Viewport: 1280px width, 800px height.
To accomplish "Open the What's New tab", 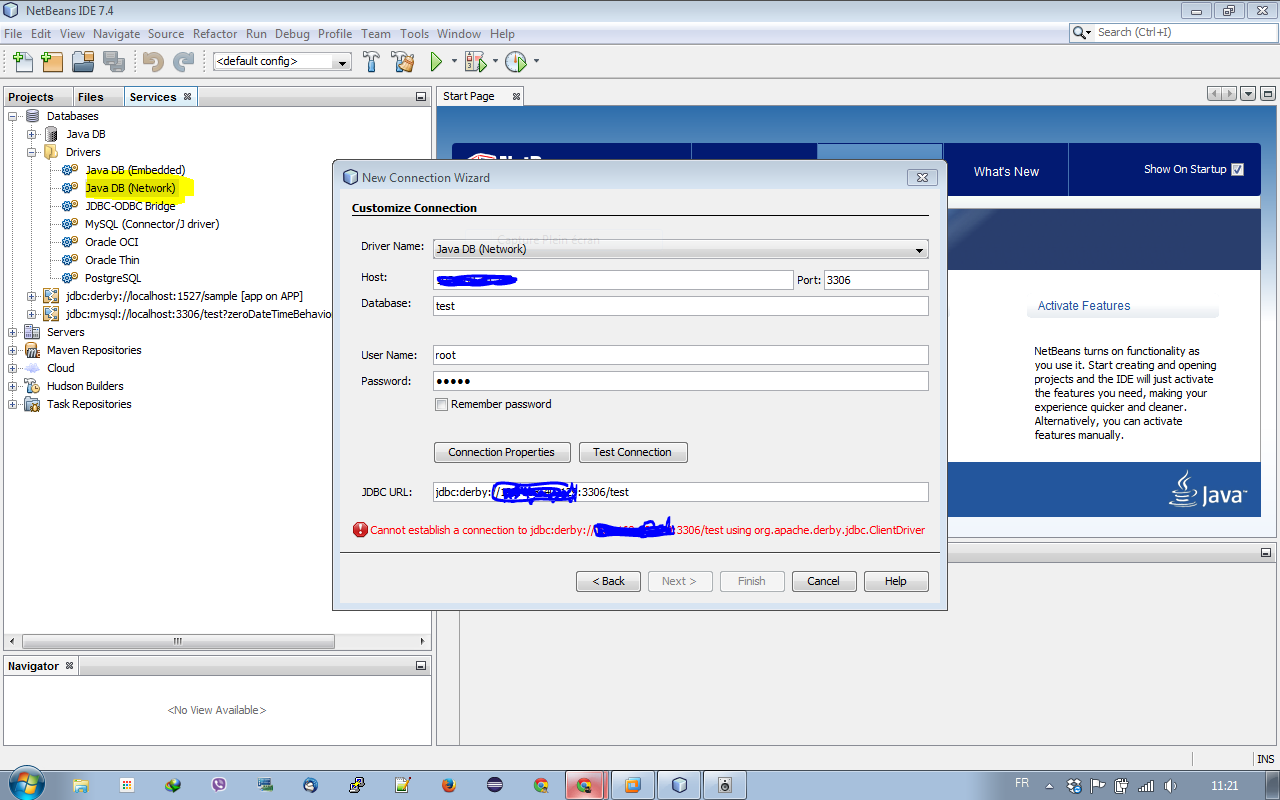I will point(1006,171).
